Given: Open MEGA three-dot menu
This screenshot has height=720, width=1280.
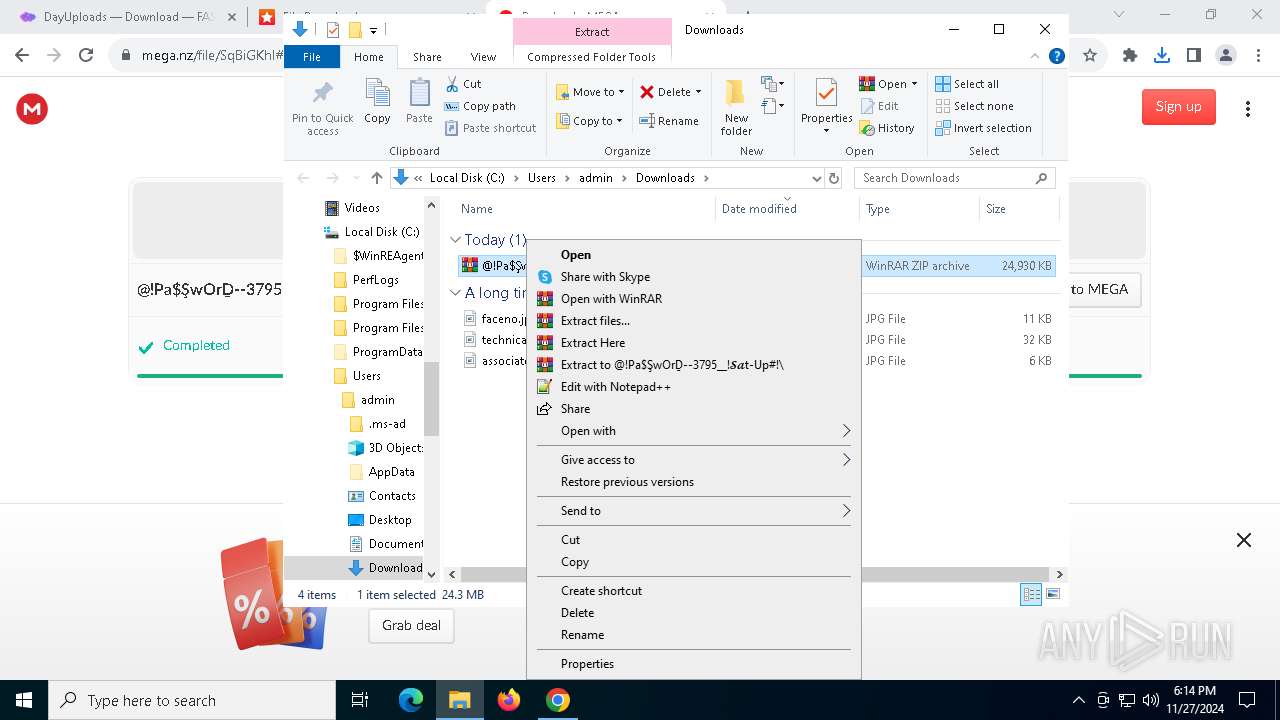Looking at the screenshot, I should click(1247, 108).
